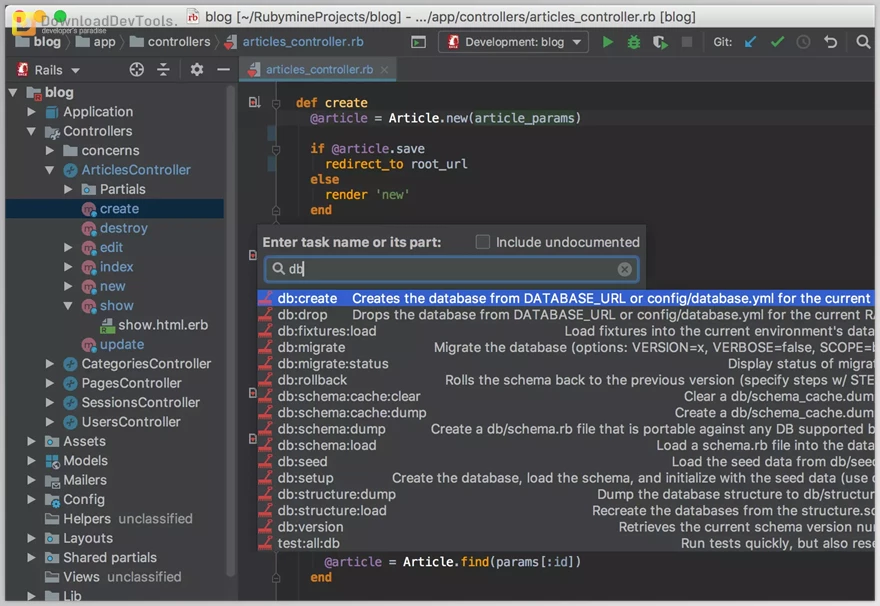Choose db:migrate task from list
This screenshot has height=606, width=880.
coord(566,347)
